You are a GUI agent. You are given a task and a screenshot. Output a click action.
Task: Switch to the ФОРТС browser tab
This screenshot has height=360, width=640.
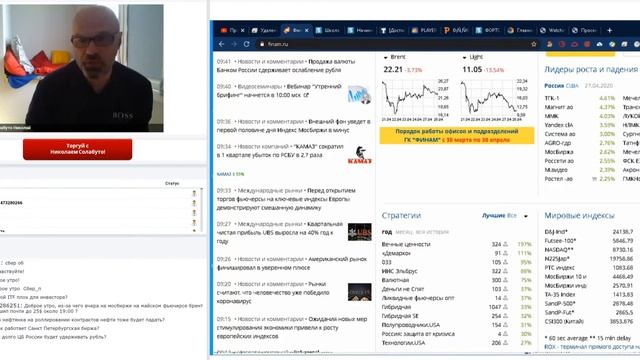click(488, 30)
